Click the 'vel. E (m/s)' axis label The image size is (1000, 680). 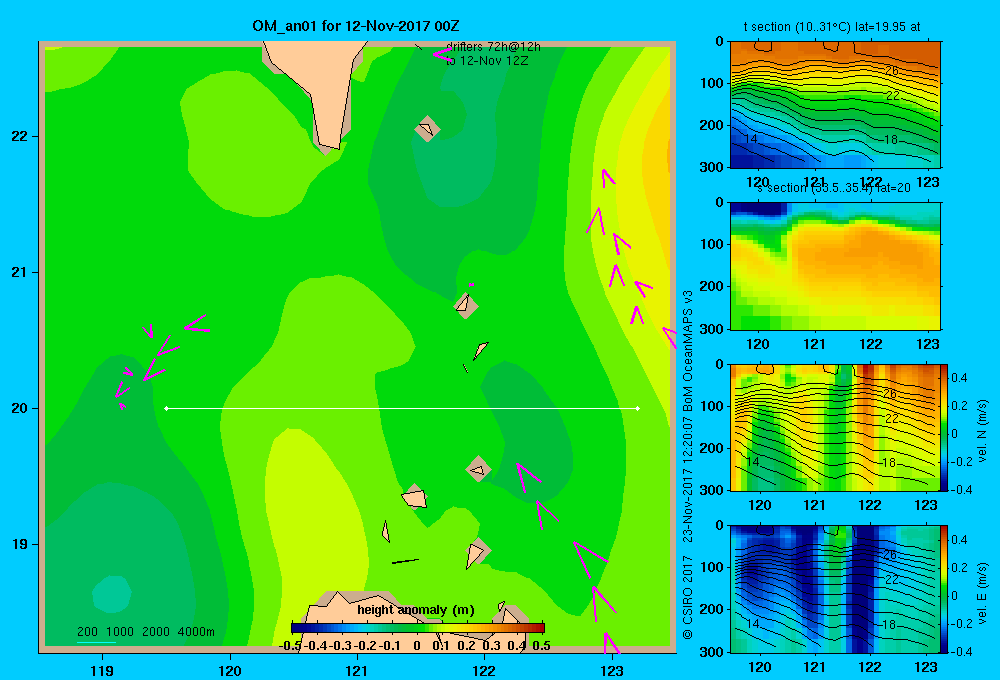pyautogui.click(x=982, y=593)
